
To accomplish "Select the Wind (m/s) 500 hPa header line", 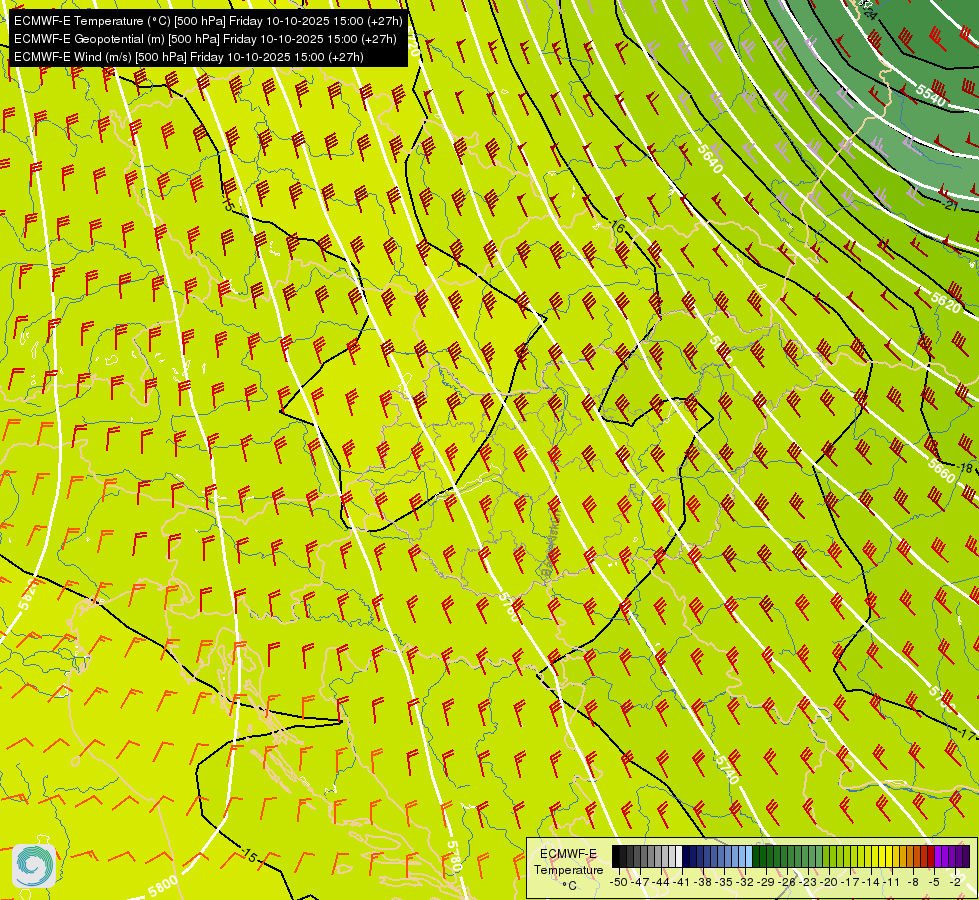I will tap(189, 57).
